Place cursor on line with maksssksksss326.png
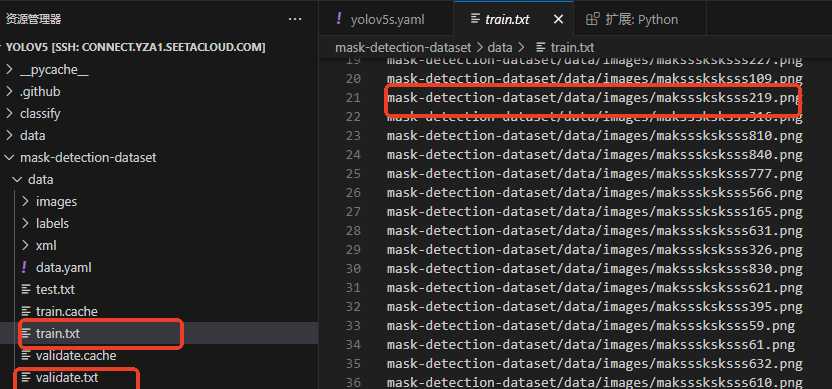Screen dimensions: 832x389 [x=594, y=249]
